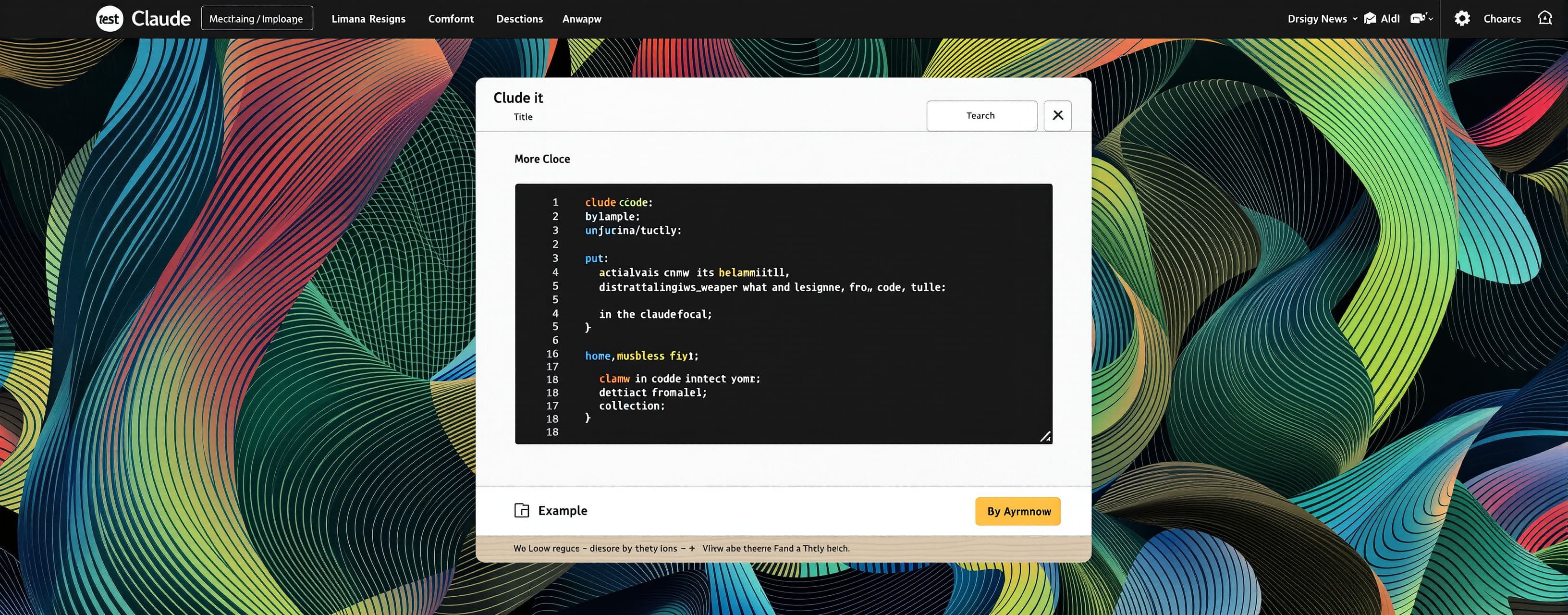Click the Tearch button
The width and height of the screenshot is (1568, 615).
point(982,116)
